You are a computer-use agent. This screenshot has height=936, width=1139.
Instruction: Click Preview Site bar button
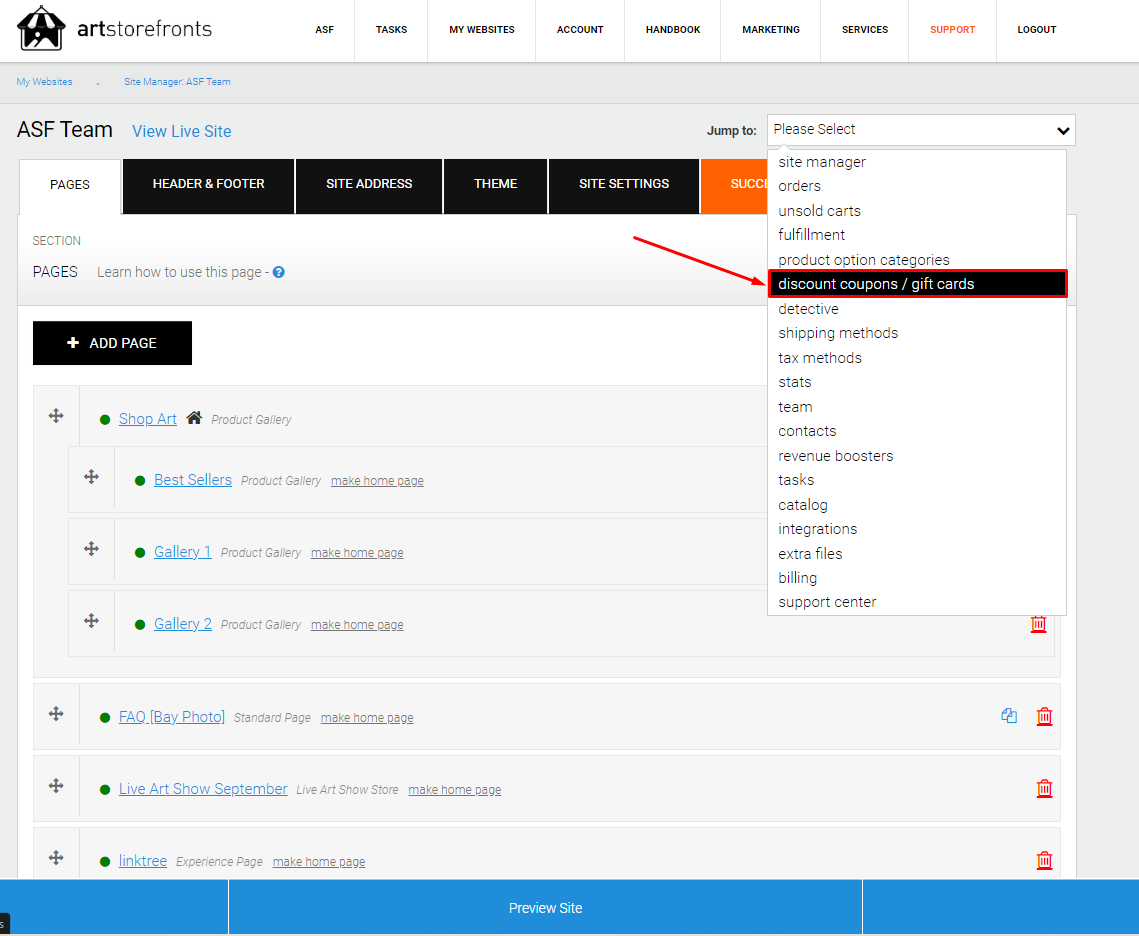[x=546, y=908]
